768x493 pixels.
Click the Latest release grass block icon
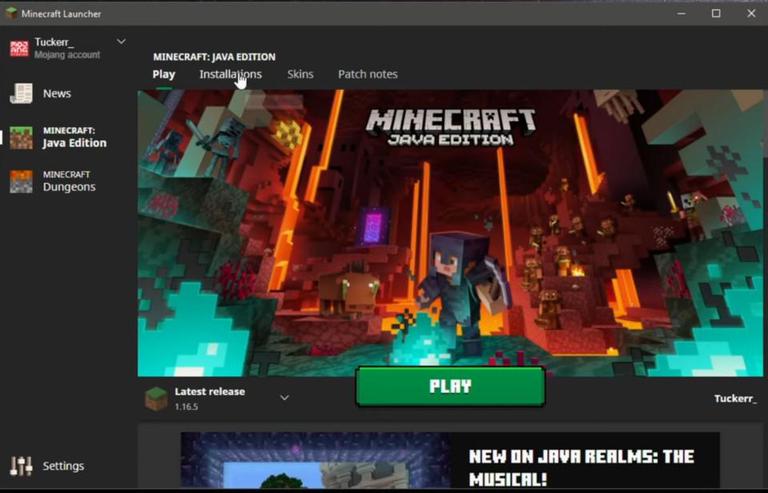click(x=156, y=399)
